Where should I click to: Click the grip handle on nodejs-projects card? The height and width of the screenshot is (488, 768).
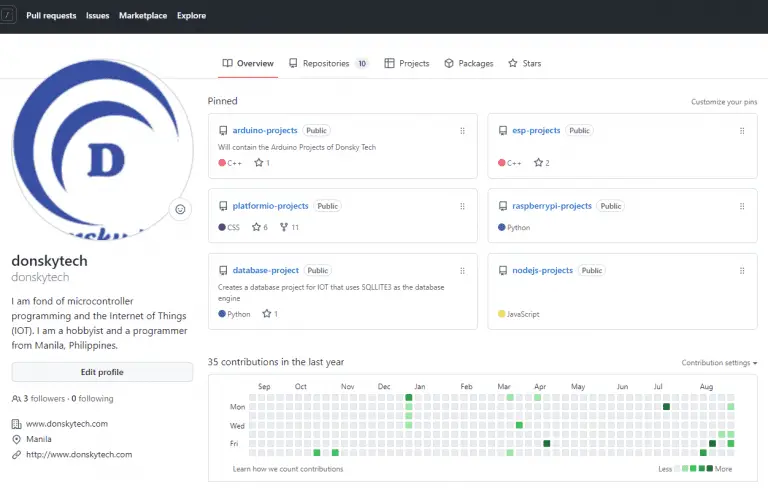(741, 270)
